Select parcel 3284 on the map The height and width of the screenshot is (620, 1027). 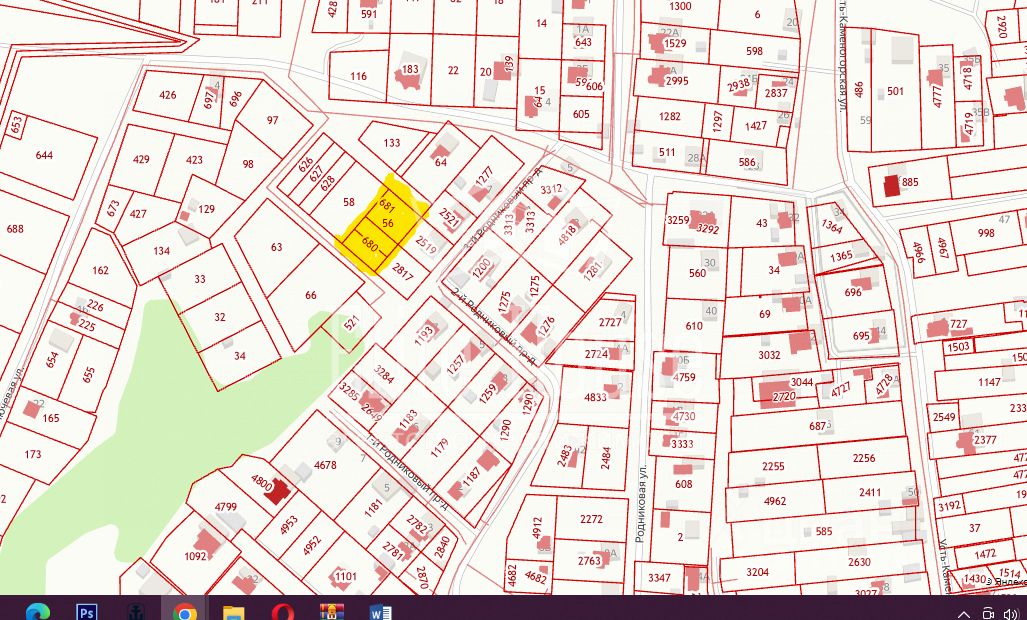point(384,375)
